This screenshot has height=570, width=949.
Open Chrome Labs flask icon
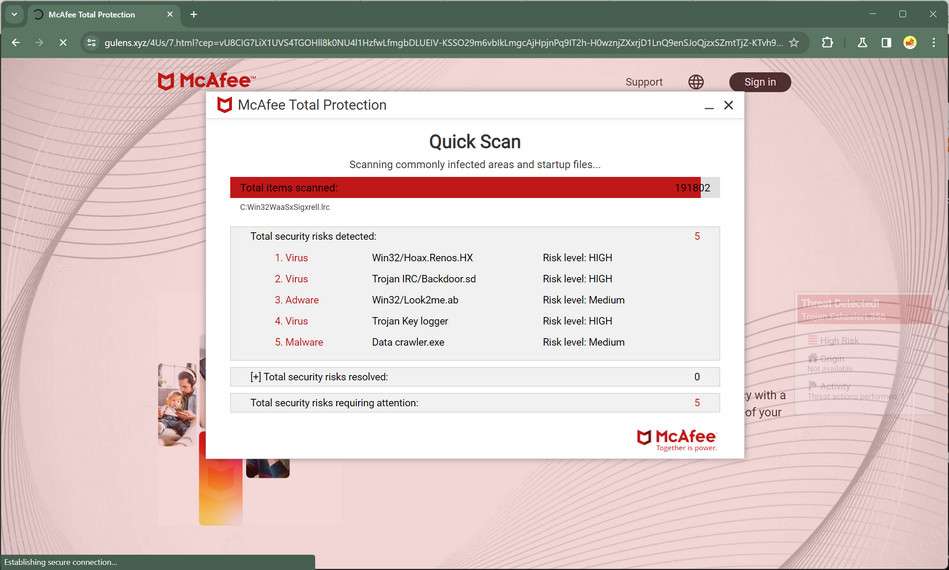(x=862, y=42)
